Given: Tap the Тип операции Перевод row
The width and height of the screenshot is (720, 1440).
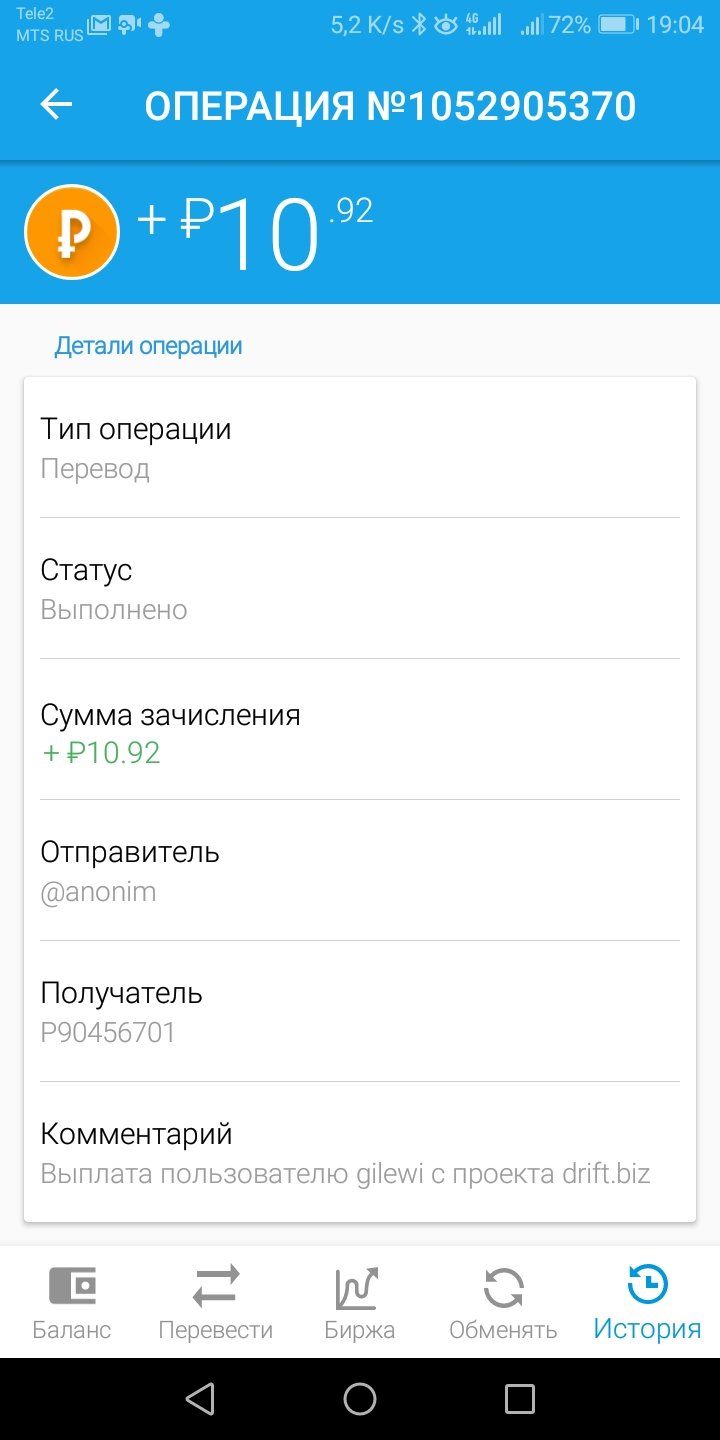Looking at the screenshot, I should [x=360, y=448].
